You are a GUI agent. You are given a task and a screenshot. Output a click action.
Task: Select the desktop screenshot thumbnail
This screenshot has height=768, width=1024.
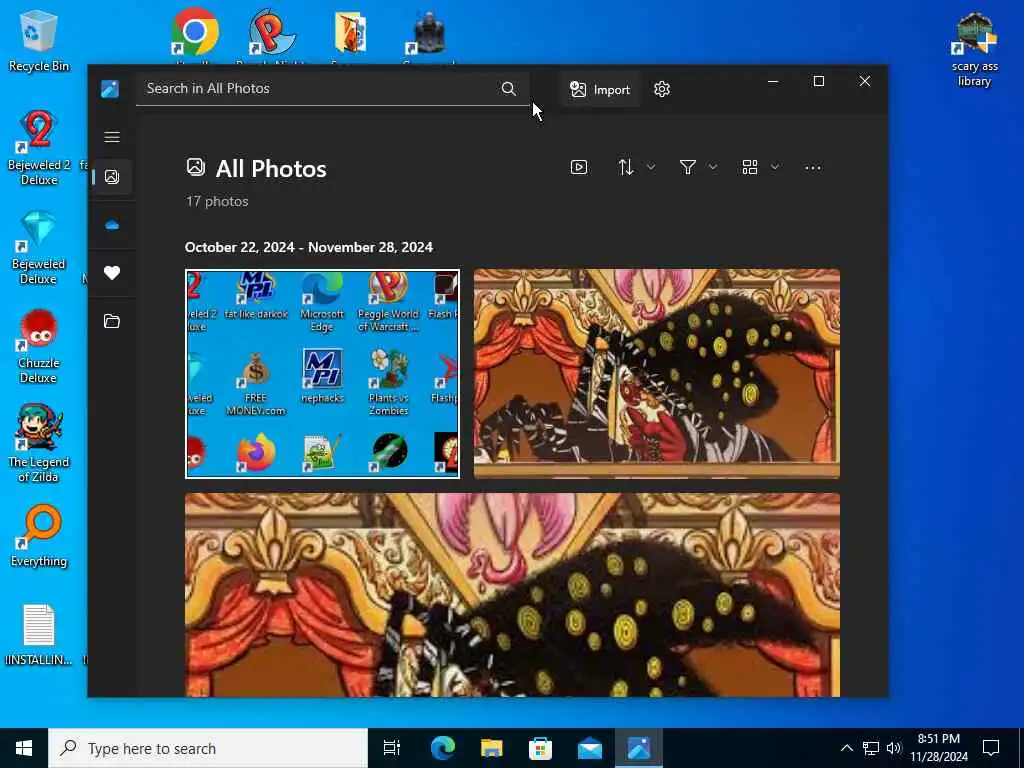(x=322, y=374)
